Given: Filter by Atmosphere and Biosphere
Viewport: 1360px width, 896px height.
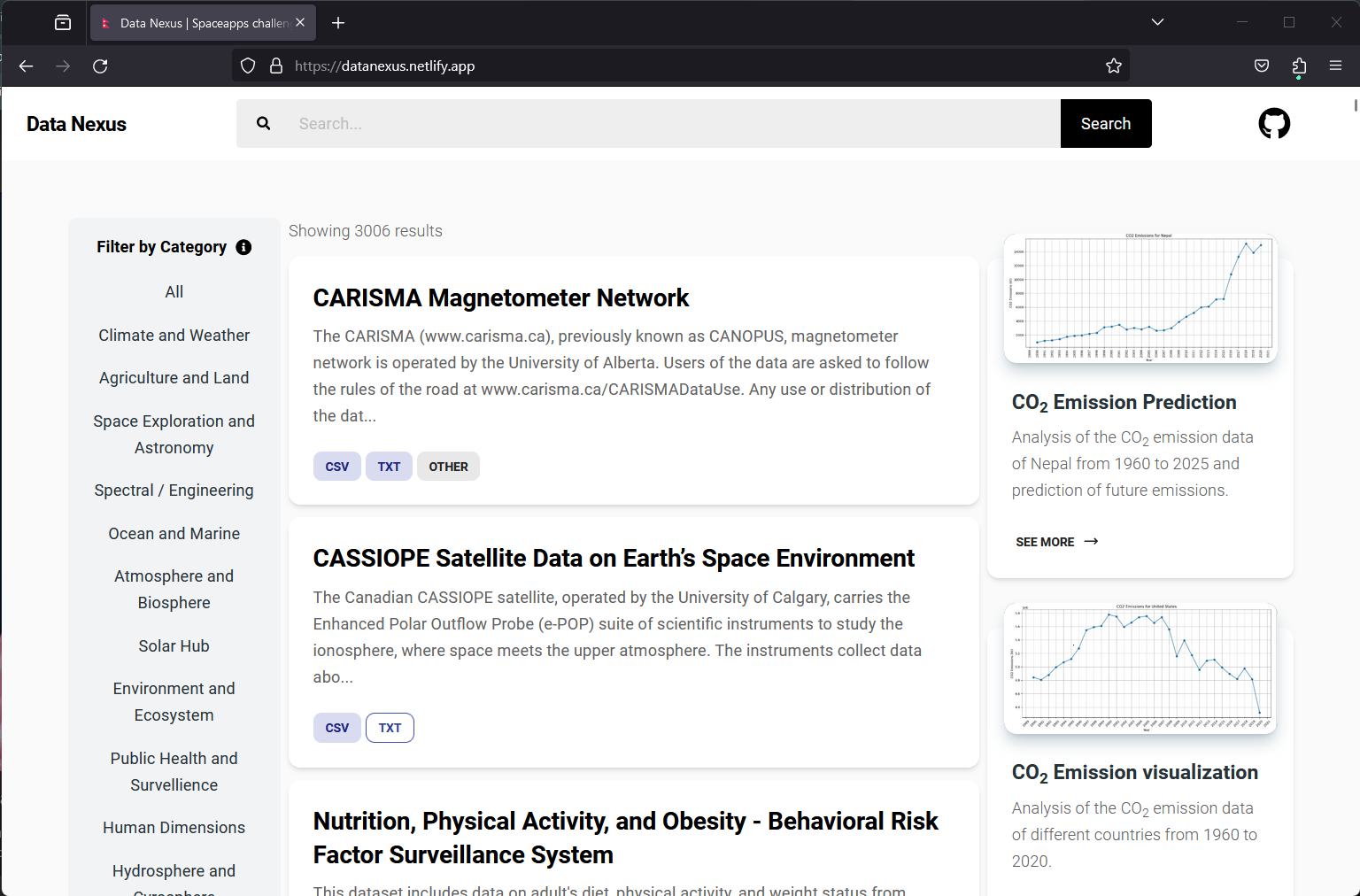Looking at the screenshot, I should click(x=174, y=590).
